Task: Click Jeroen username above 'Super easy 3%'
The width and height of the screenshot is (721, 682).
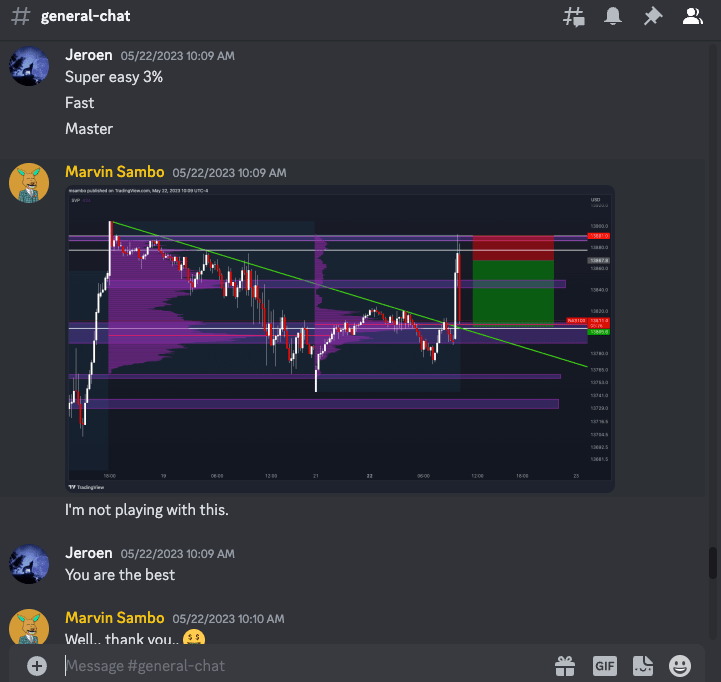Action: pos(88,56)
